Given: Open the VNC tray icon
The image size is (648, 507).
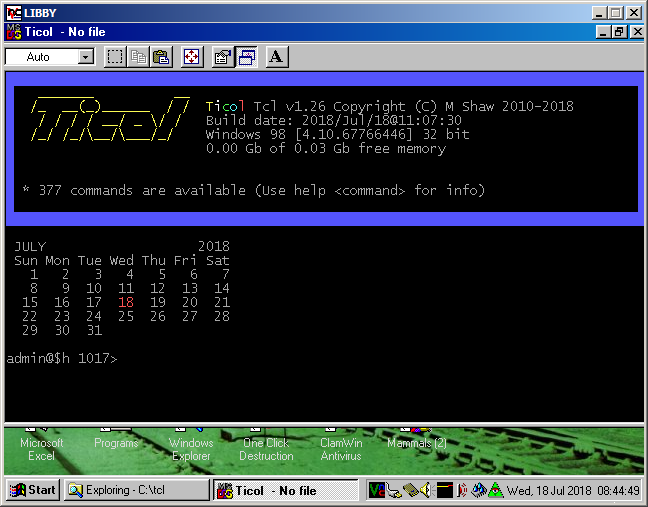Looking at the screenshot, I should 376,490.
